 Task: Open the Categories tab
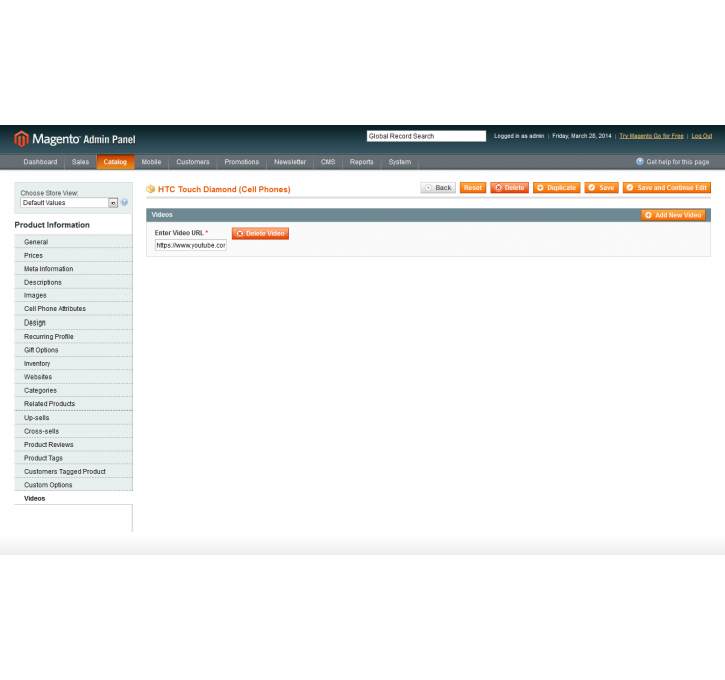click(74, 390)
